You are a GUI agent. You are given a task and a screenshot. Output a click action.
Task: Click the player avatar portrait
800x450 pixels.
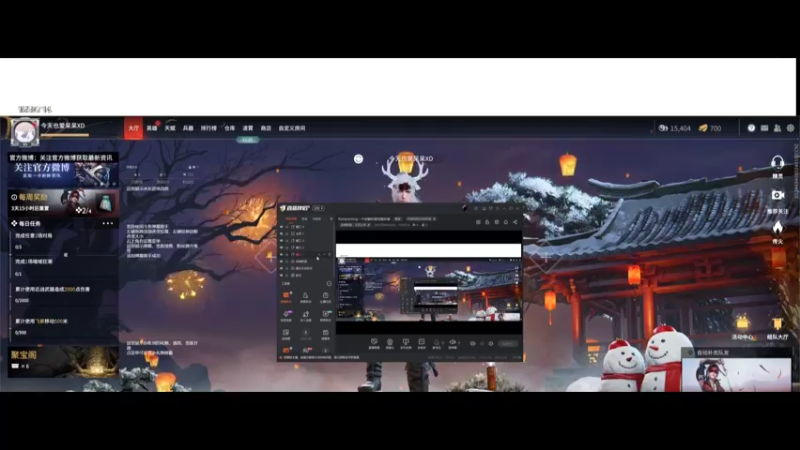pyautogui.click(x=24, y=132)
